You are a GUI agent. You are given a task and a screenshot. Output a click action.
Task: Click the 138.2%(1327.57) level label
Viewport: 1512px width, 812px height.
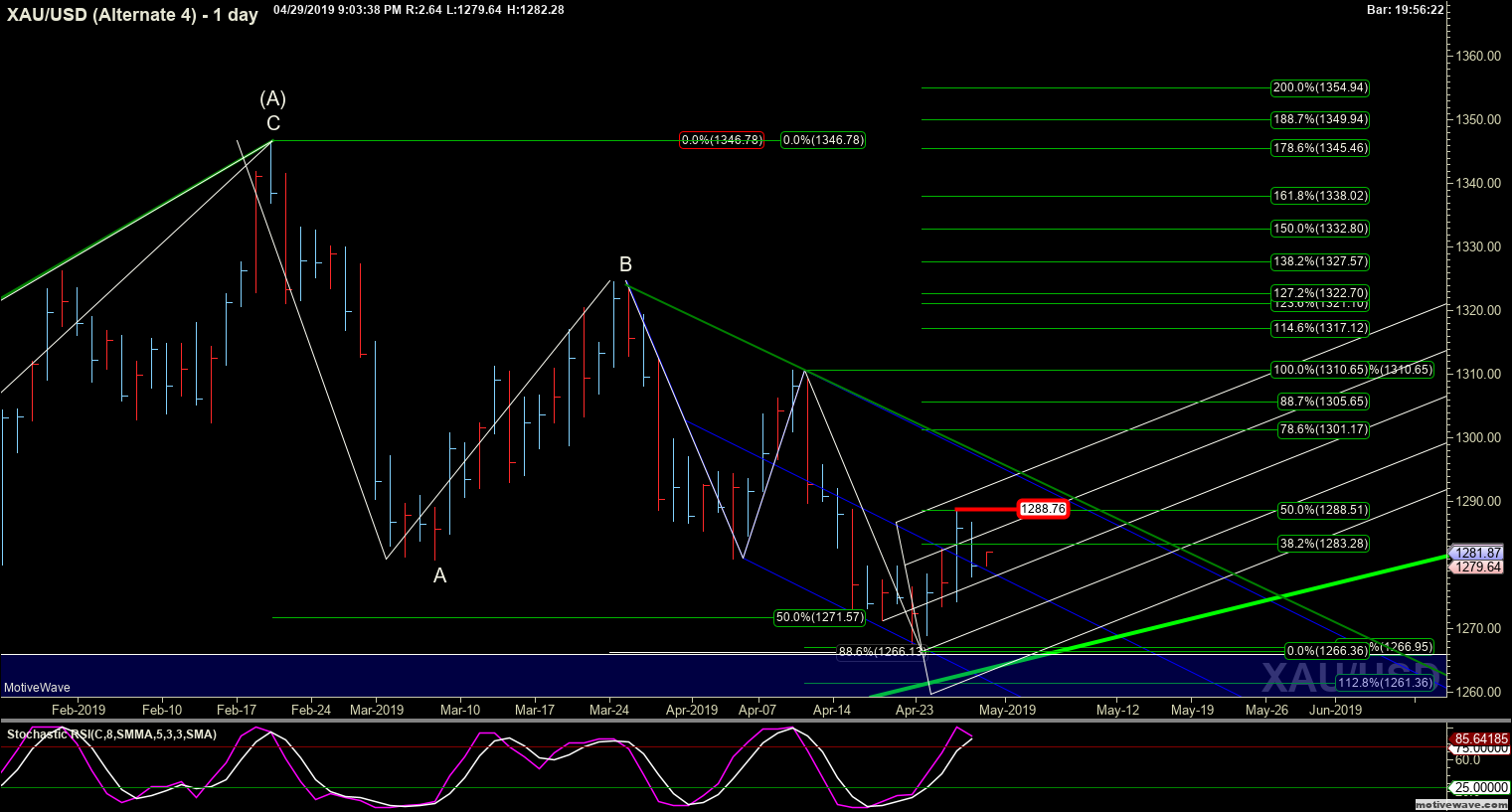tap(1320, 261)
